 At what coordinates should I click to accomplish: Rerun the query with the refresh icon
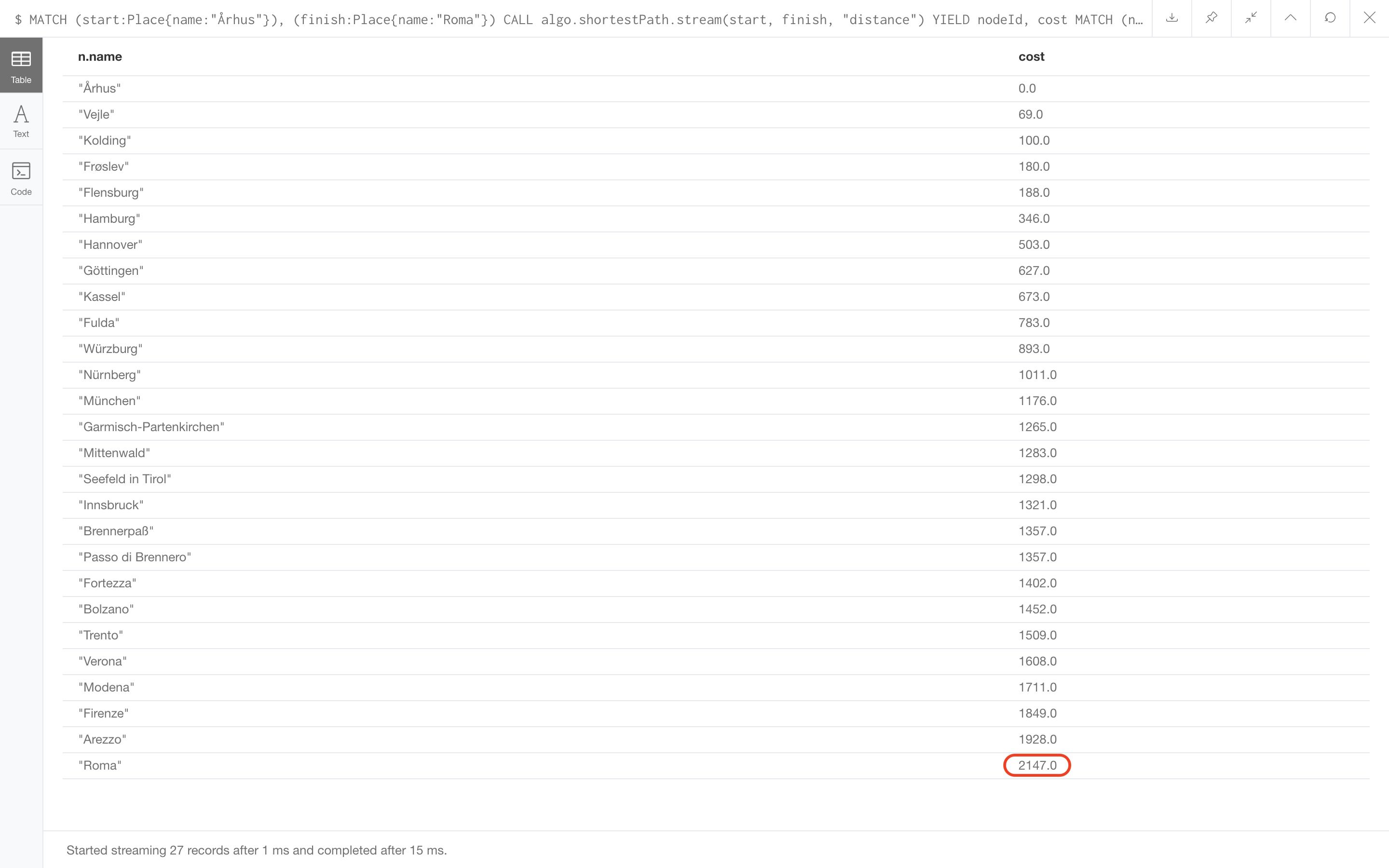tap(1331, 18)
